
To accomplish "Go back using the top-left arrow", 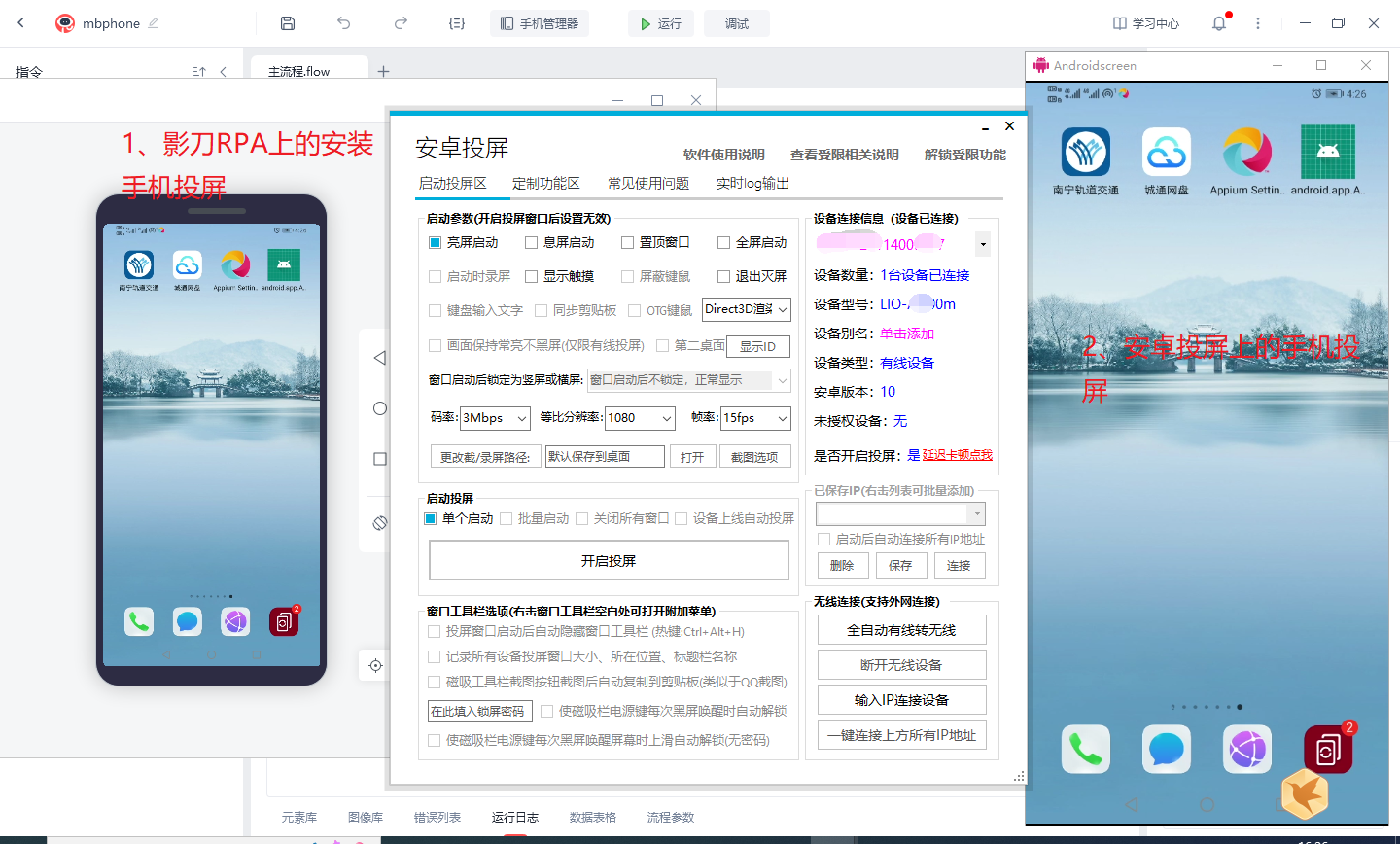I will (x=20, y=23).
